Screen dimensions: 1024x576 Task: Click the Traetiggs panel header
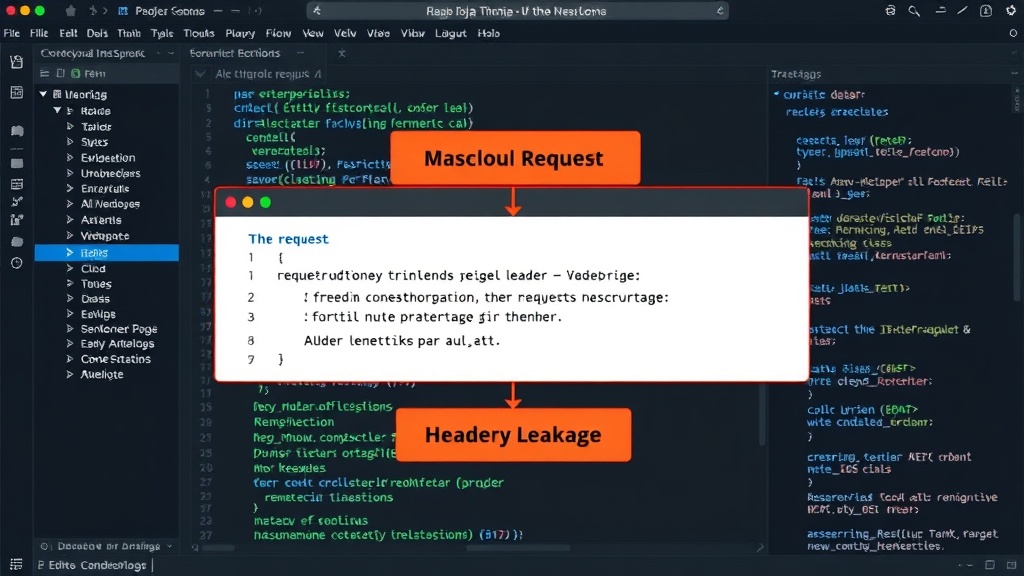click(795, 74)
